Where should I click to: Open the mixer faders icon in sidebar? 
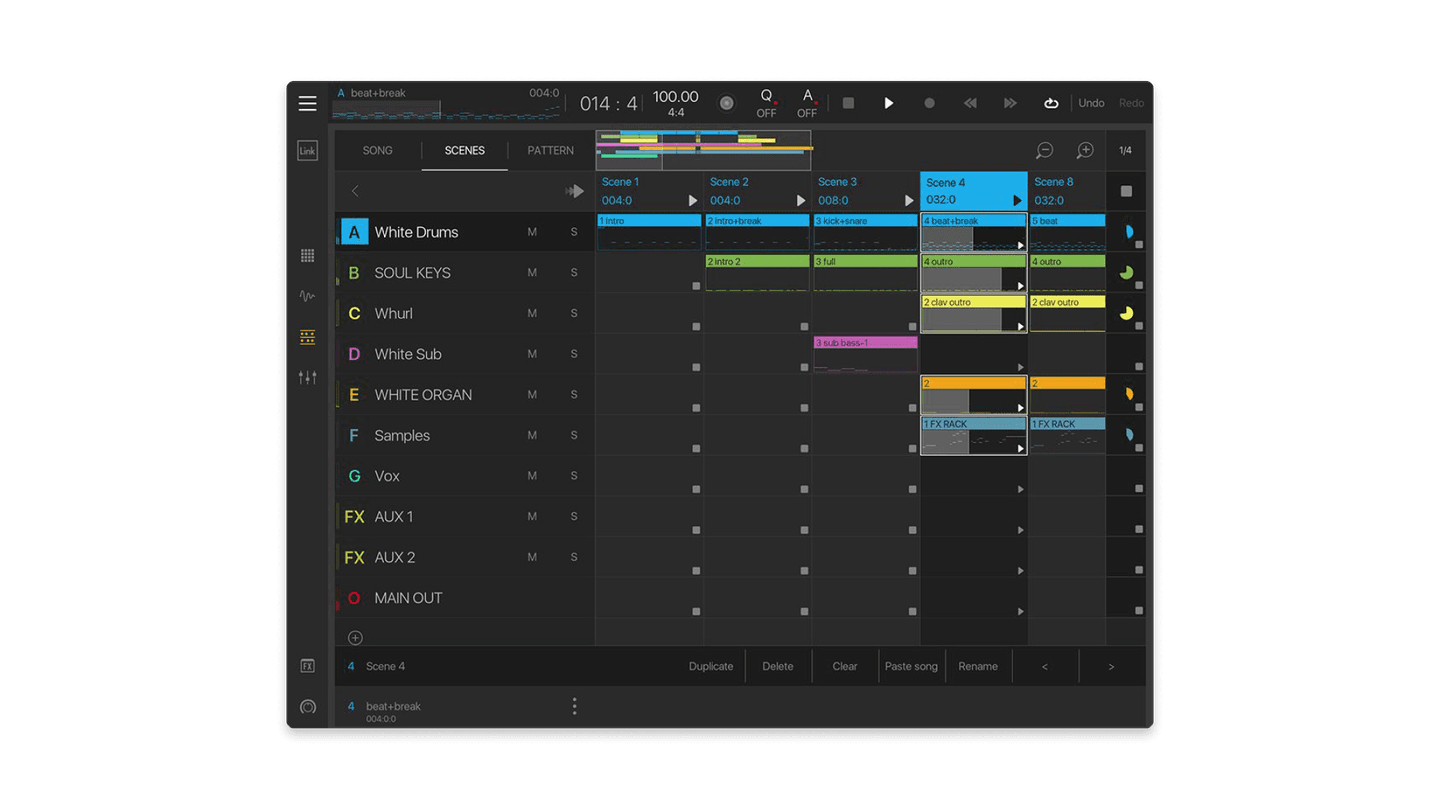(307, 377)
